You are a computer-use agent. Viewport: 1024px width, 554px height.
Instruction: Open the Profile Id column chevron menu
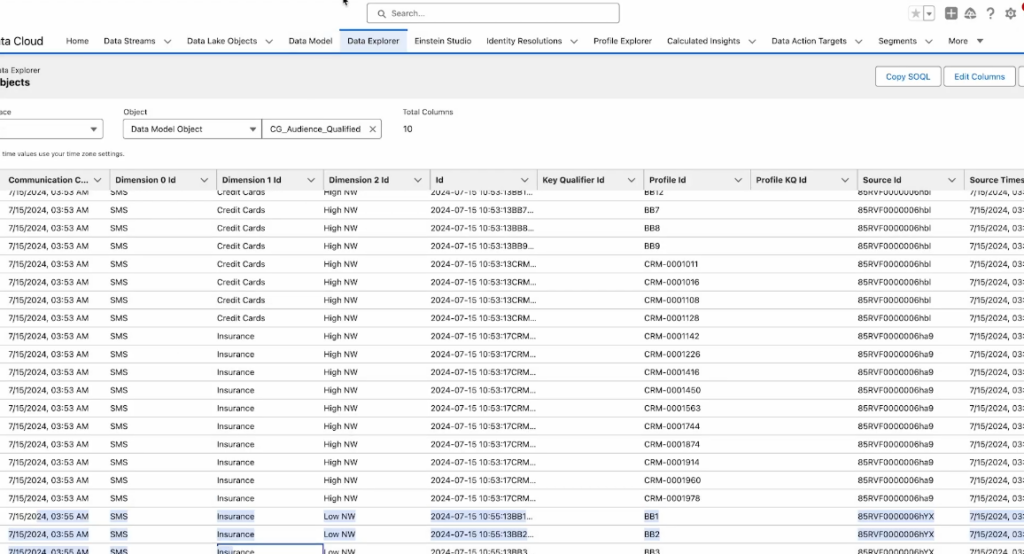[x=738, y=180]
